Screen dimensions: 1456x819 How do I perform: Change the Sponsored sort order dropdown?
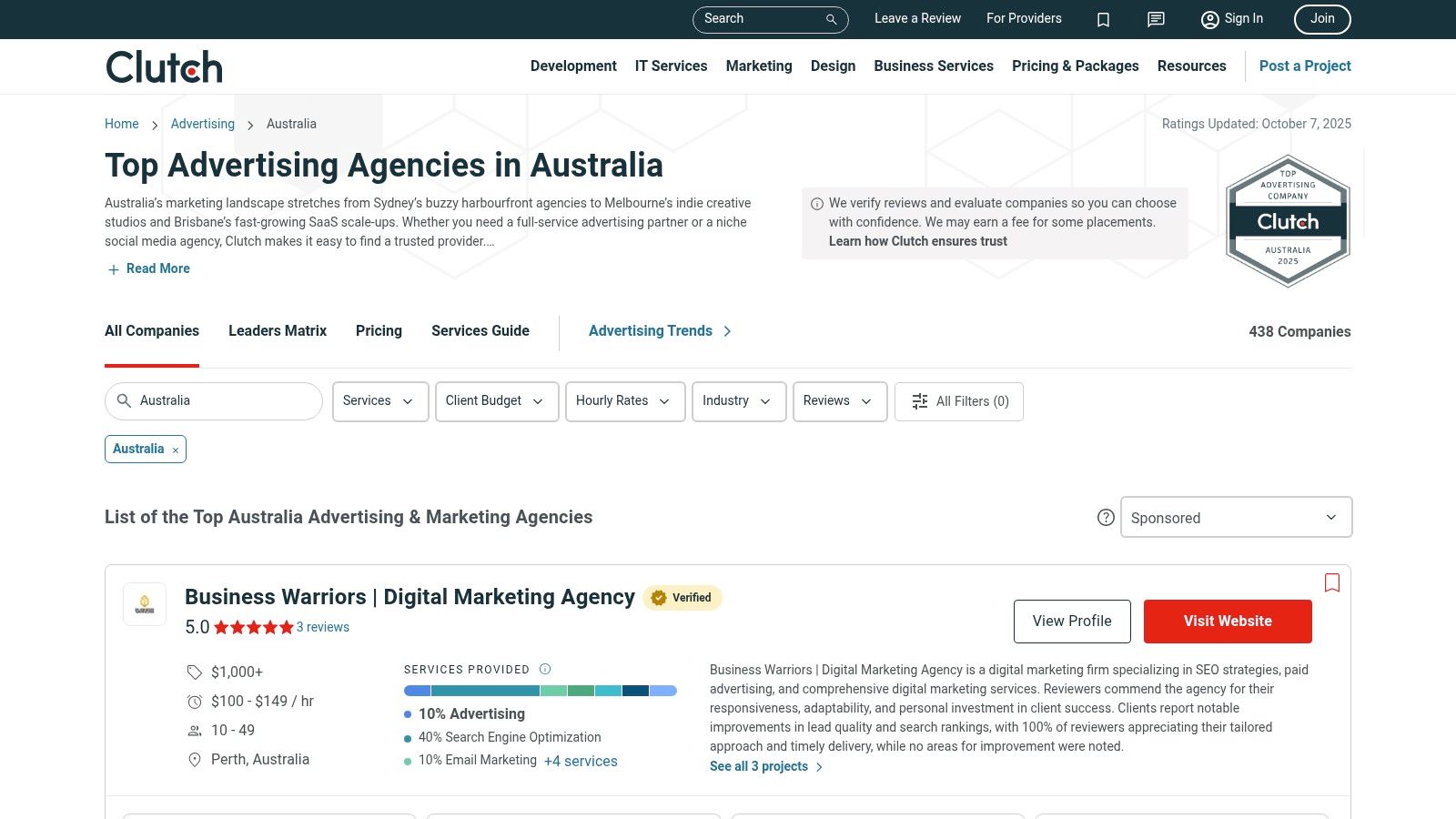click(1236, 517)
